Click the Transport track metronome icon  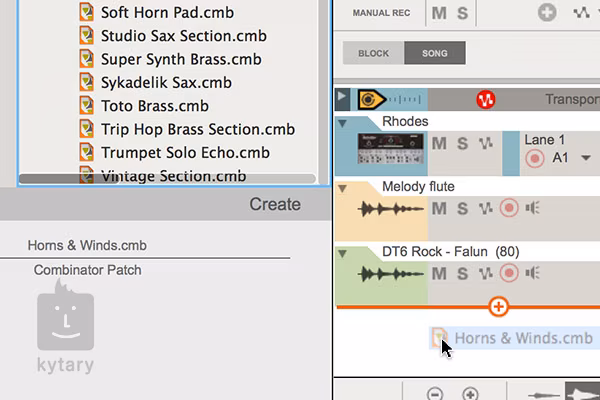[x=373, y=100]
